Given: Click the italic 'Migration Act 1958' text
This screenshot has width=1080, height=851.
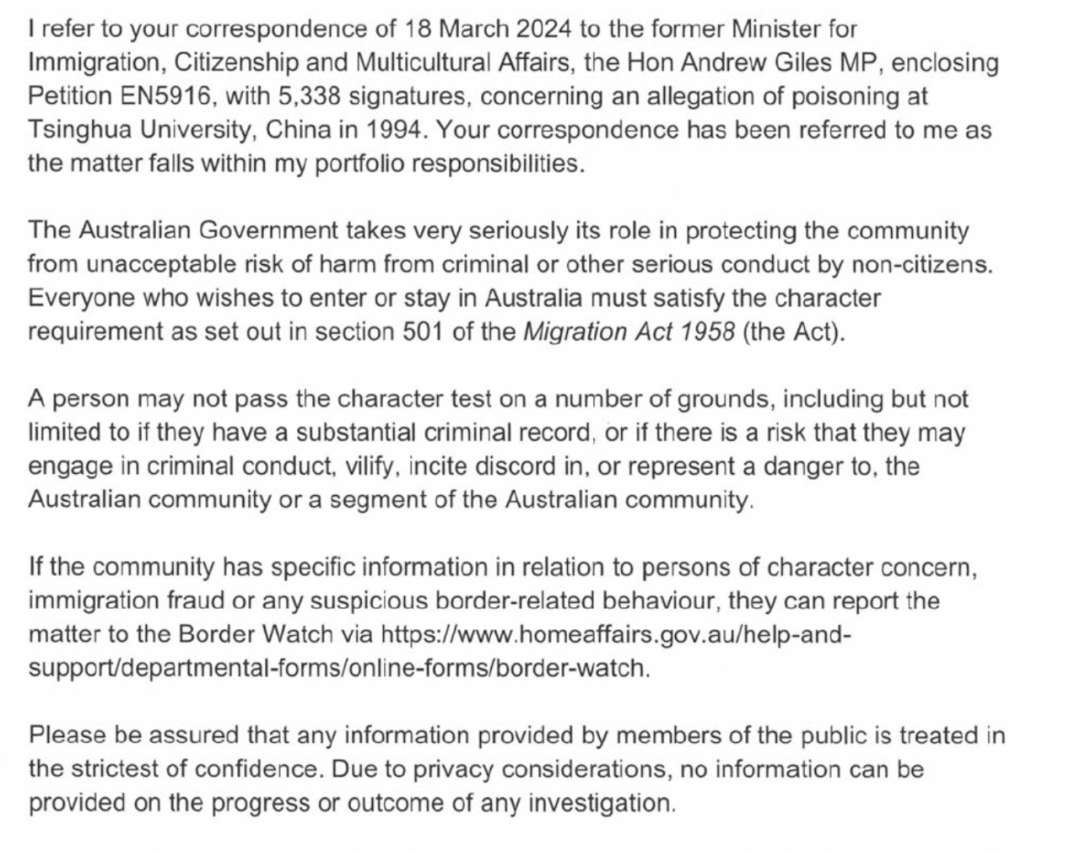Looking at the screenshot, I should 630,332.
